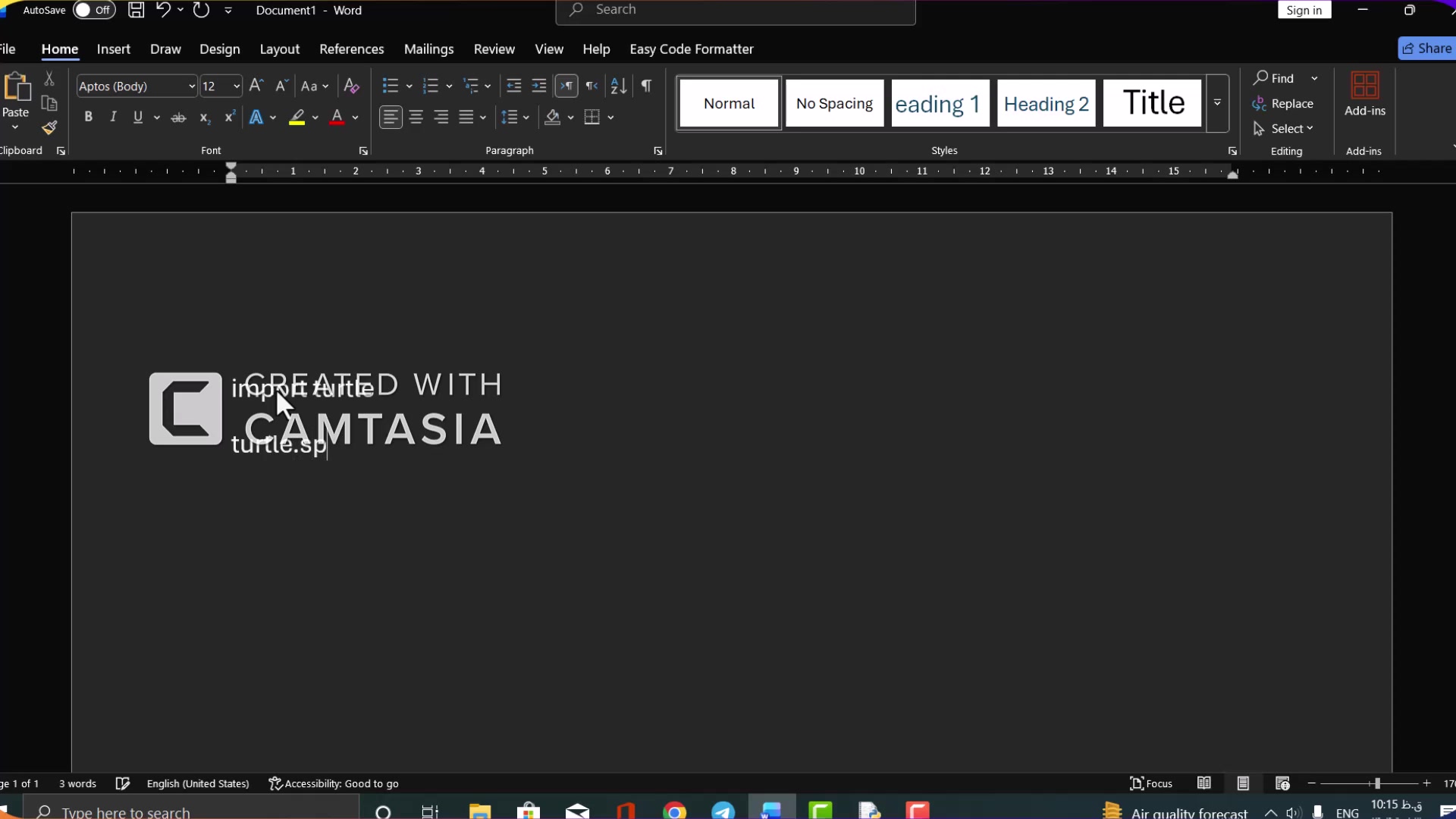Image resolution: width=1456 pixels, height=819 pixels.
Task: Open the font size dropdown
Action: coord(237,86)
